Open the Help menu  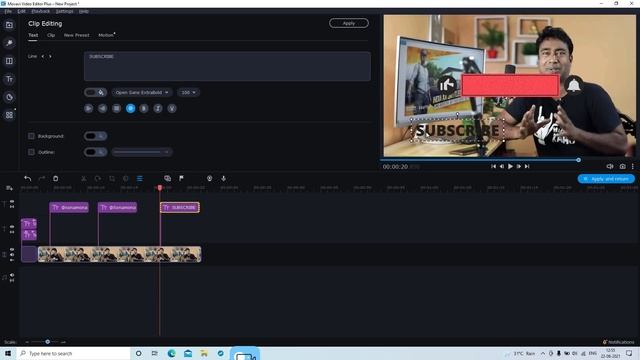click(x=84, y=11)
